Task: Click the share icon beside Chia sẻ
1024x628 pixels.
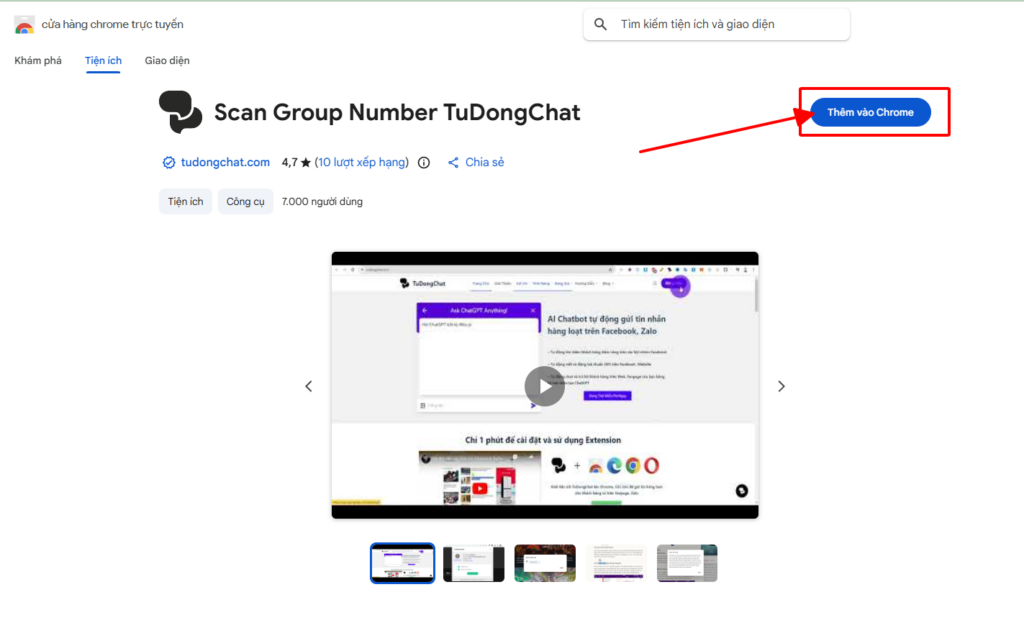Action: point(453,163)
